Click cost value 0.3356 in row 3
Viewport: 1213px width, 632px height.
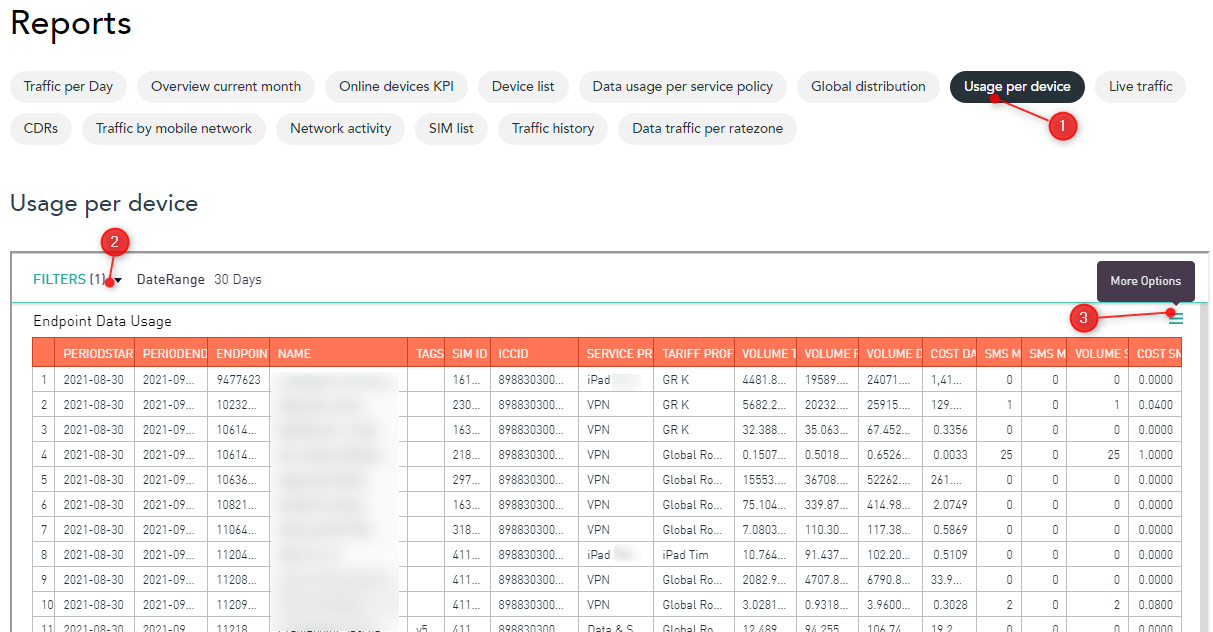[949, 430]
